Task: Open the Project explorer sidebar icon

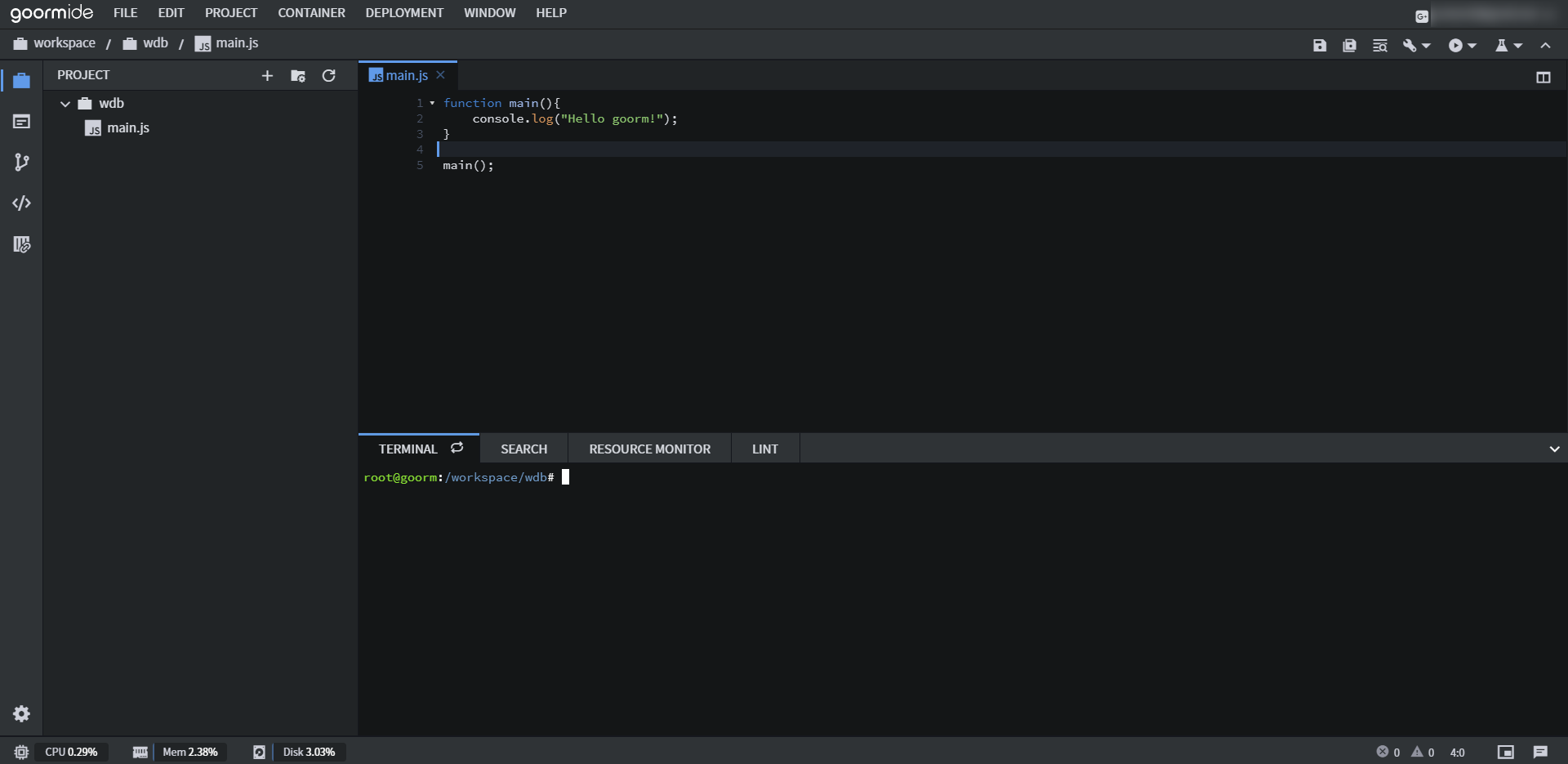Action: point(22,80)
